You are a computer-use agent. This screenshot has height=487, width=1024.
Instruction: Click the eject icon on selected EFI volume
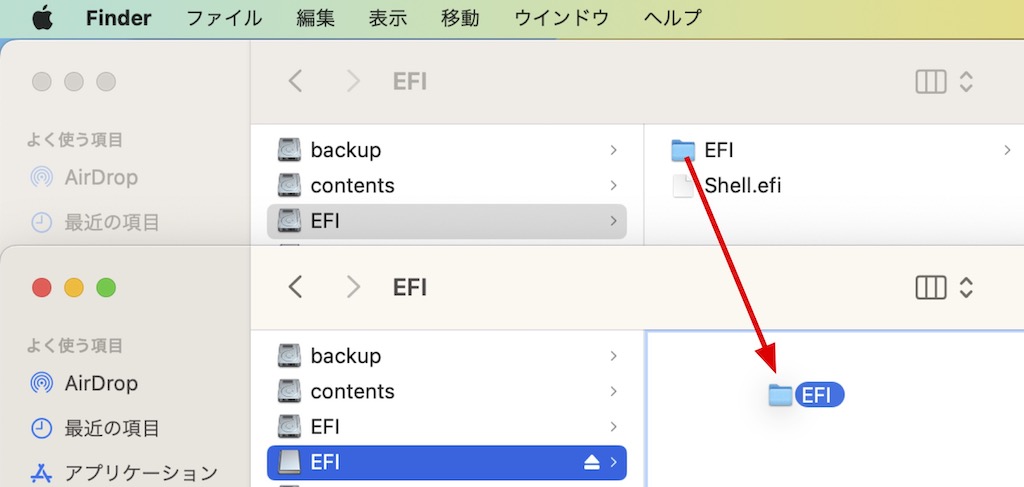tap(592, 463)
